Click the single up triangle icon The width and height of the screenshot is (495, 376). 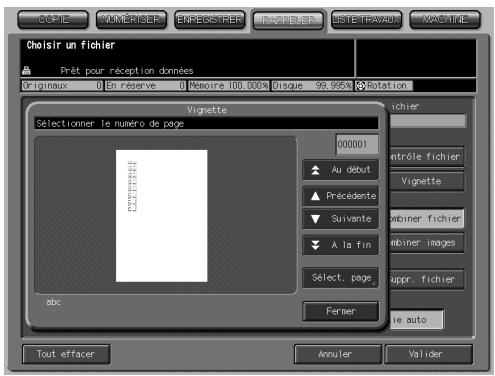point(315,196)
